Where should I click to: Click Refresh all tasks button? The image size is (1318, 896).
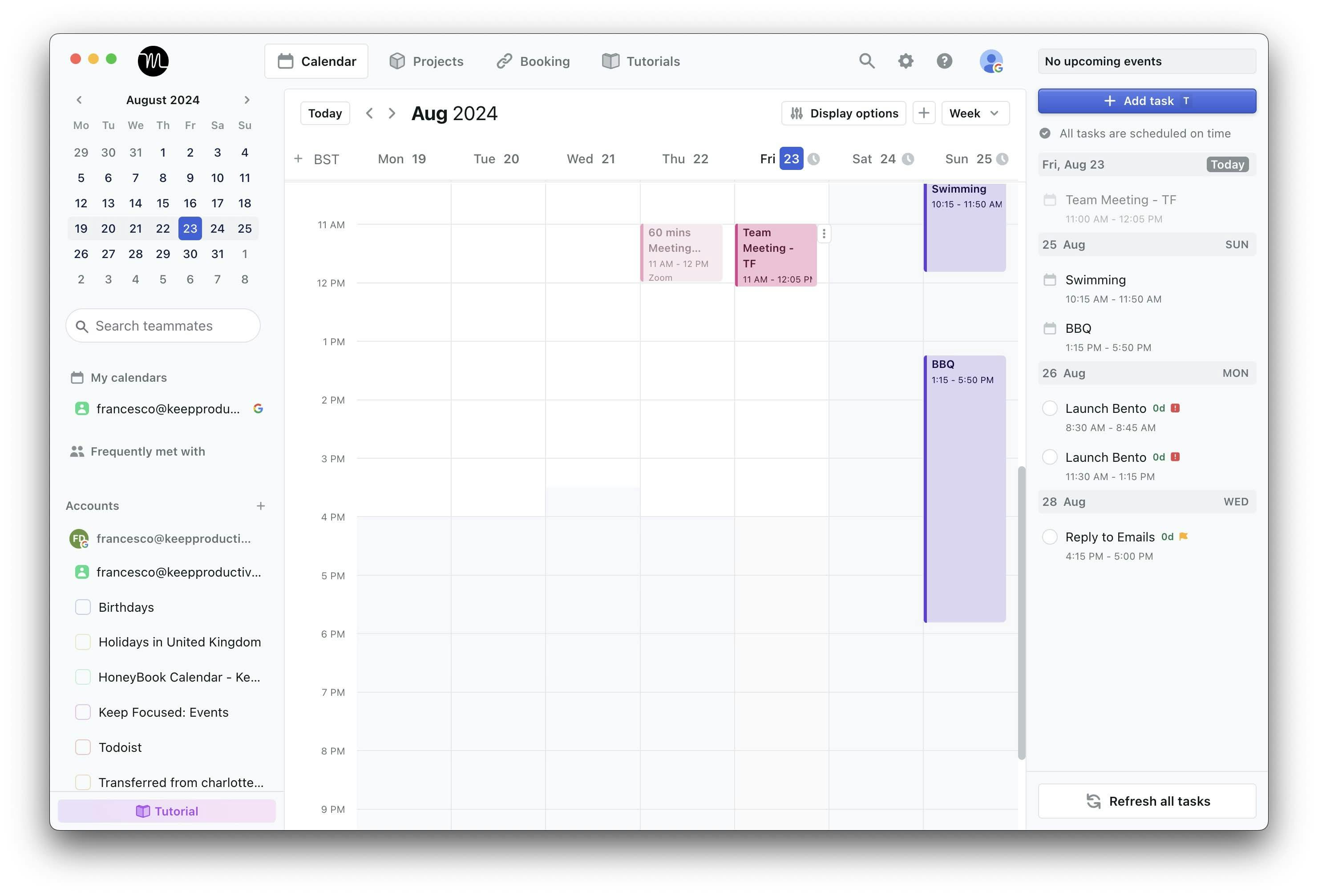1147,801
